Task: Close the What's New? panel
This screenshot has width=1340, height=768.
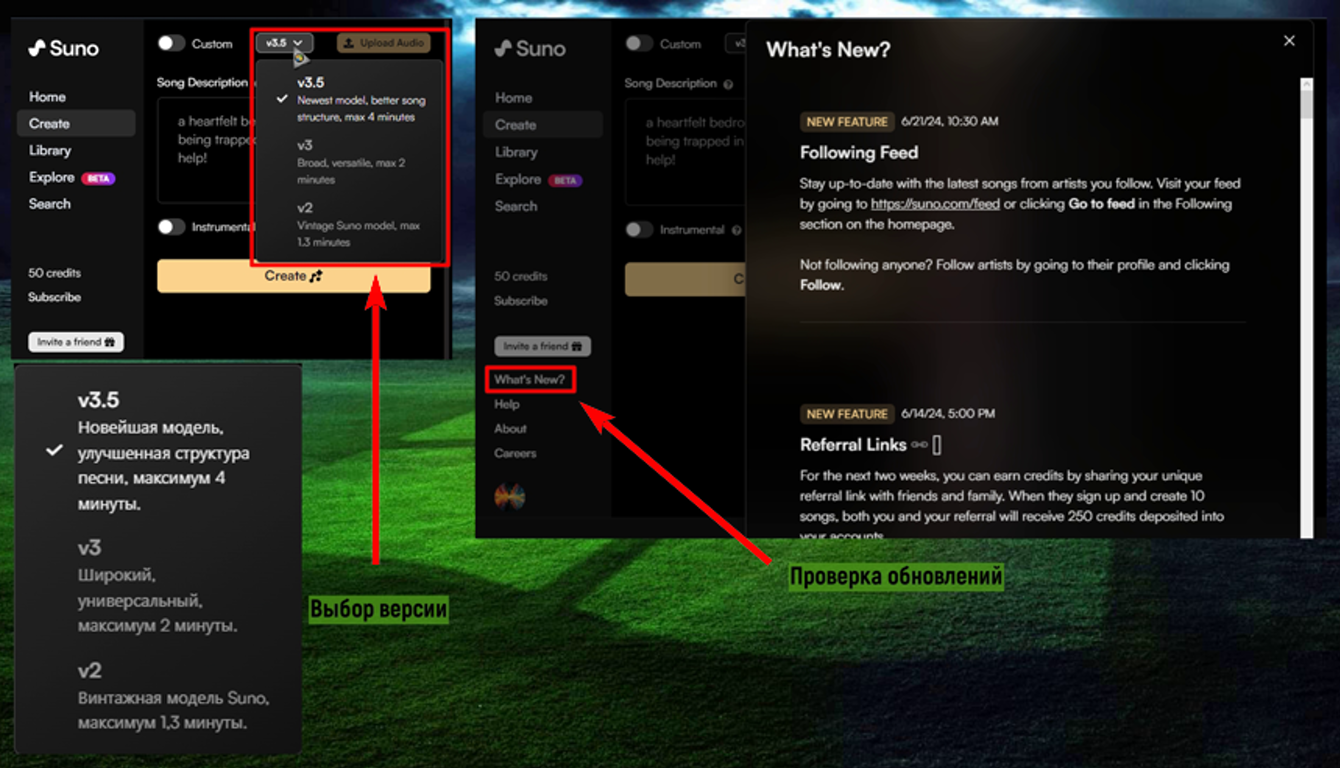Action: coord(1289,41)
